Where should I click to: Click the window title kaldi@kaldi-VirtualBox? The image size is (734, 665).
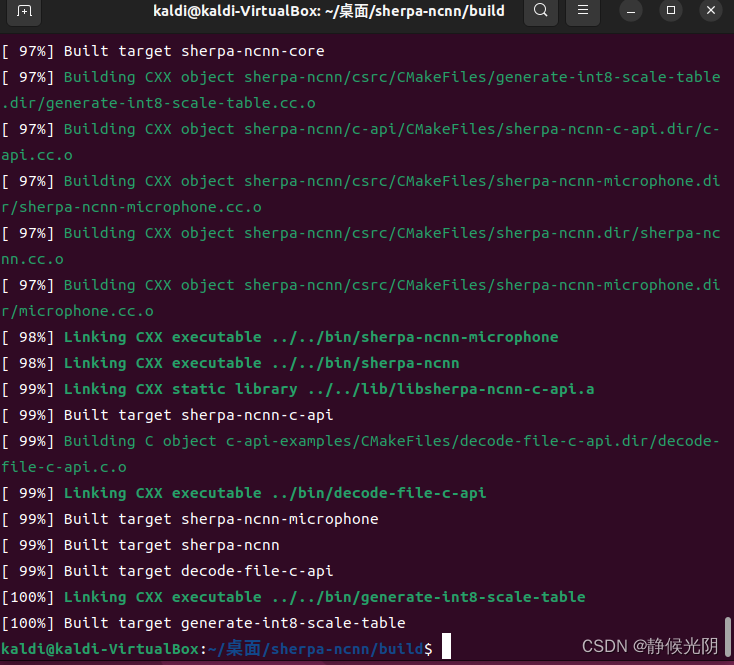329,11
